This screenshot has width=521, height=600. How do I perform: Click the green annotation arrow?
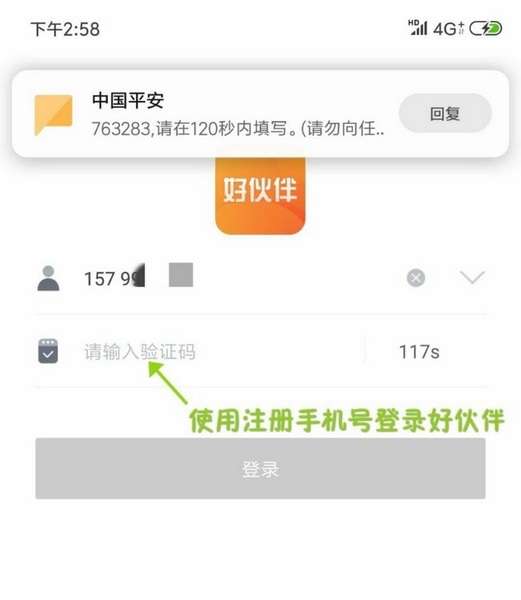coord(168,383)
